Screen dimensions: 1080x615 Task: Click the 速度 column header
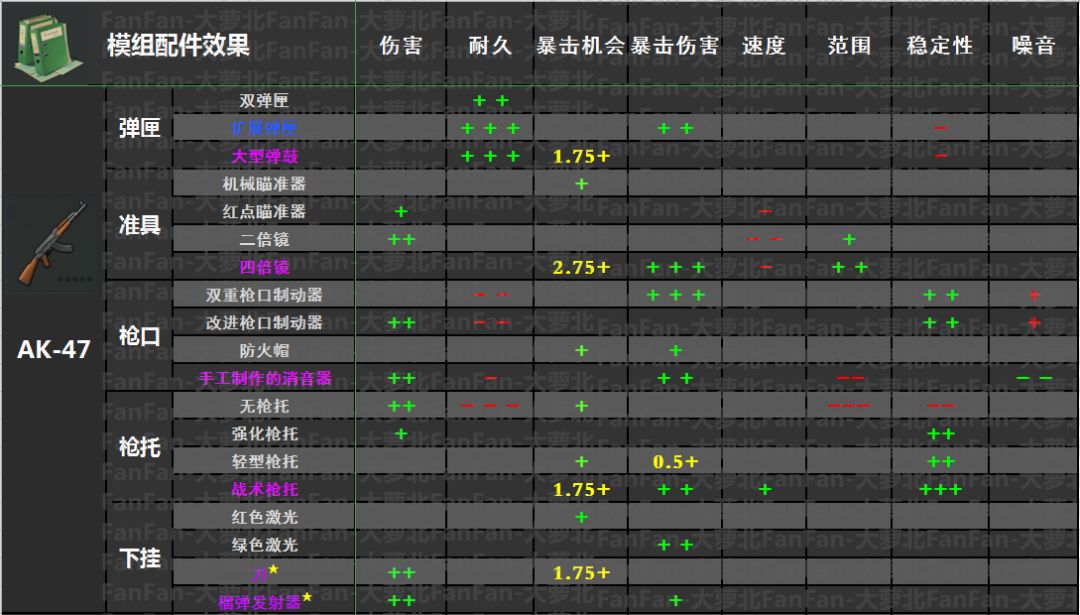763,45
